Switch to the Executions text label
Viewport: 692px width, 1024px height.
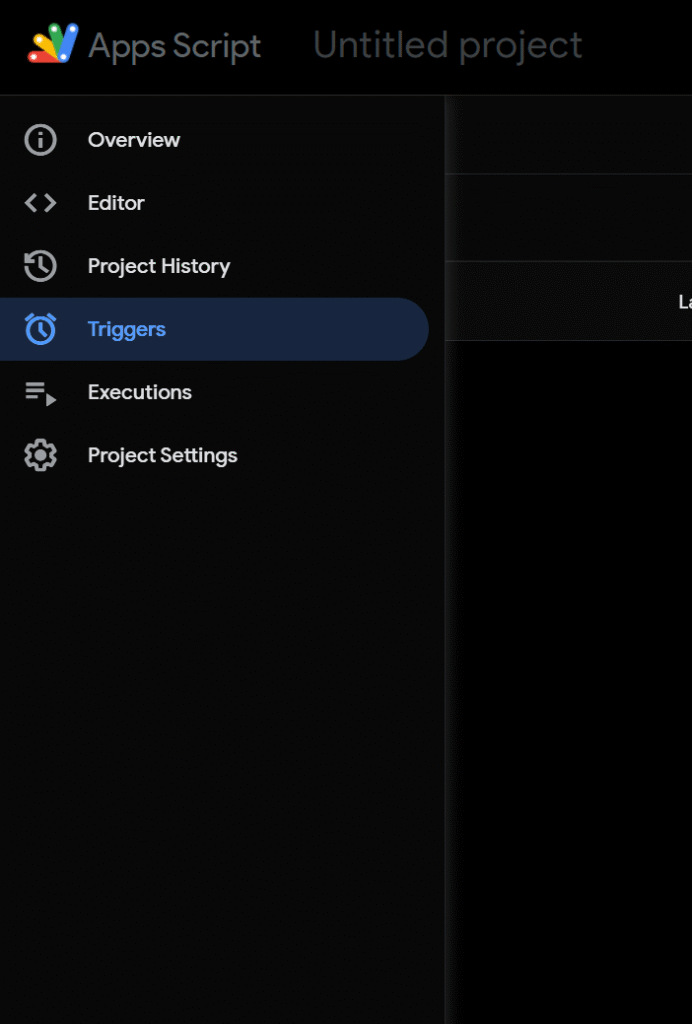[x=140, y=392]
